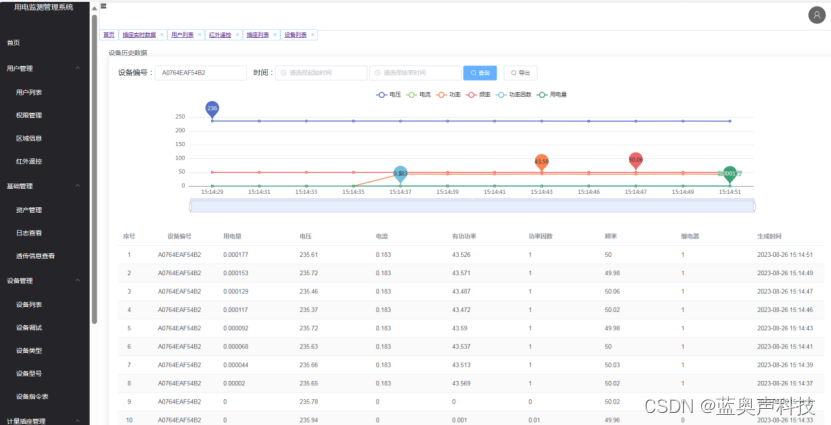Click the blue 查询 search button
This screenshot has height=425, width=831.
(x=480, y=73)
